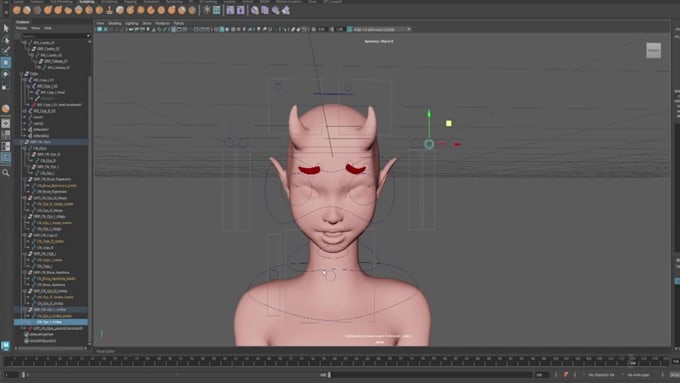Select the Grab sculpt brush
Viewport: 680px width, 383px height.
[48, 10]
